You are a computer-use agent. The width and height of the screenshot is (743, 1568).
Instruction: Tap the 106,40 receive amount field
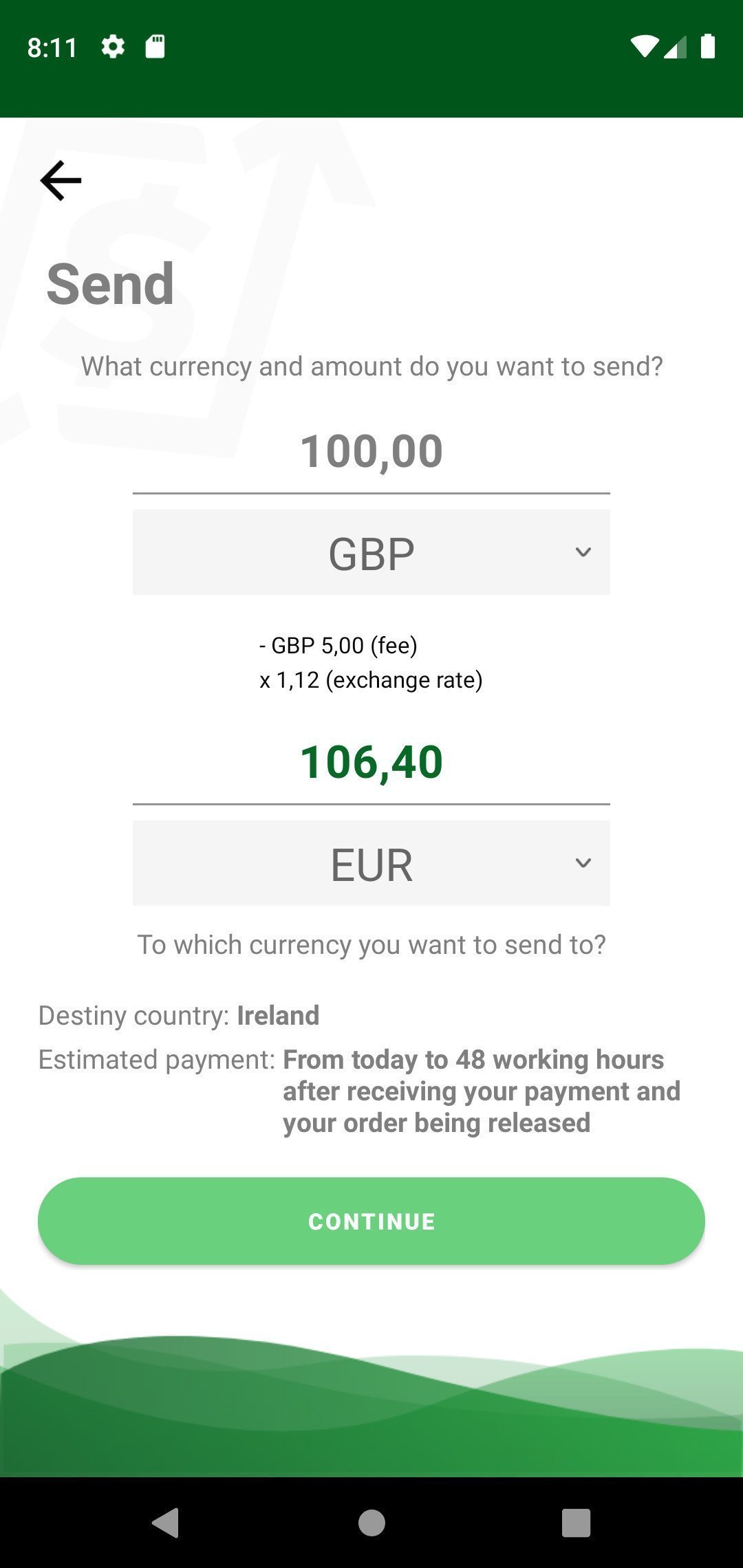pyautogui.click(x=371, y=763)
